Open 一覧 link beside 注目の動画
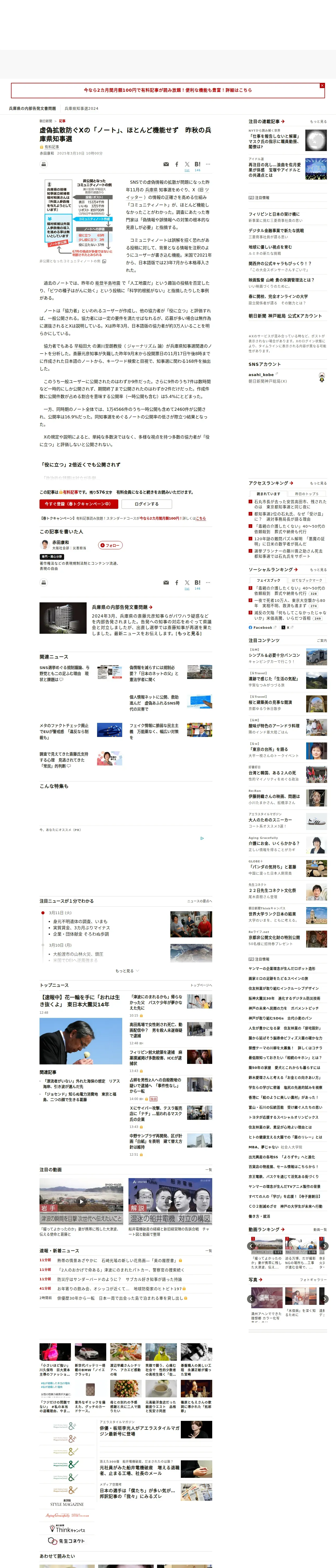The image size is (336, 1568). [209, 1170]
